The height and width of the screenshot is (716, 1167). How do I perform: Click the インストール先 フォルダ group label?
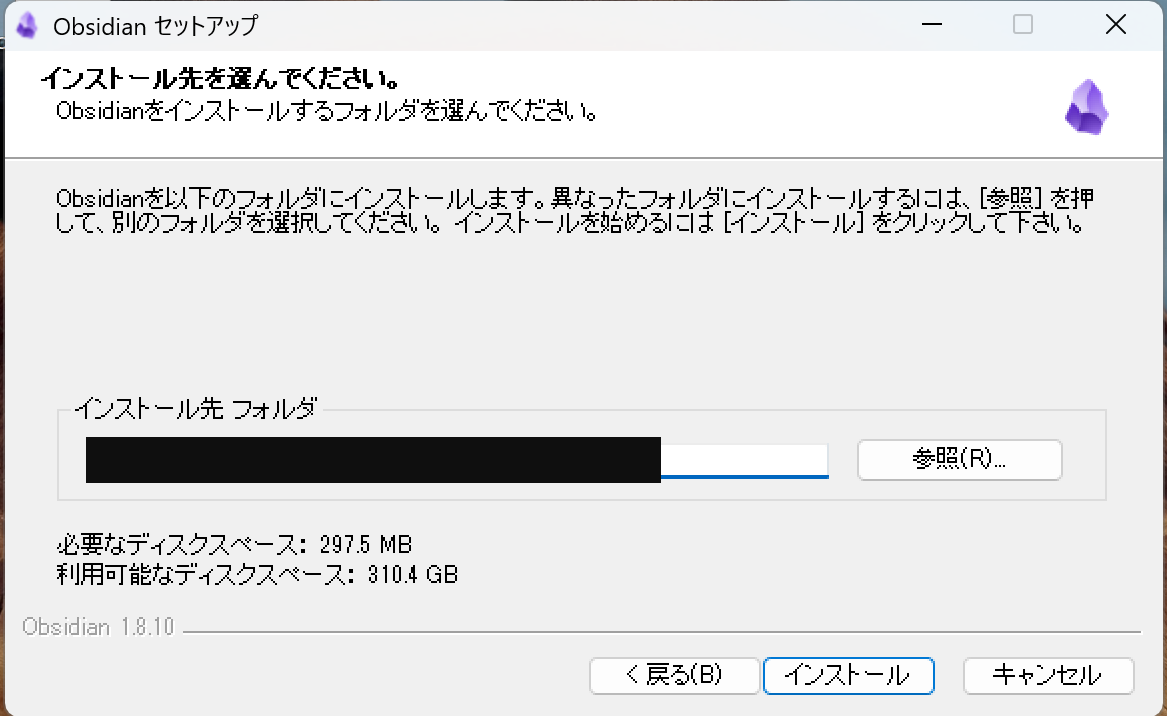click(196, 408)
